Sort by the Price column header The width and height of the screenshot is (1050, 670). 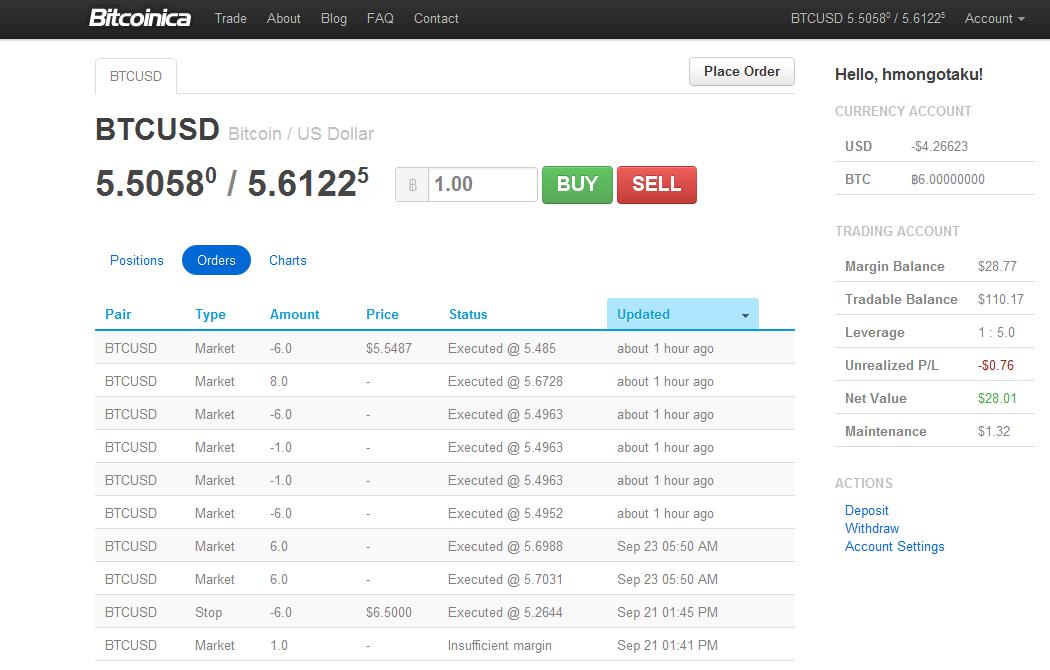382,315
